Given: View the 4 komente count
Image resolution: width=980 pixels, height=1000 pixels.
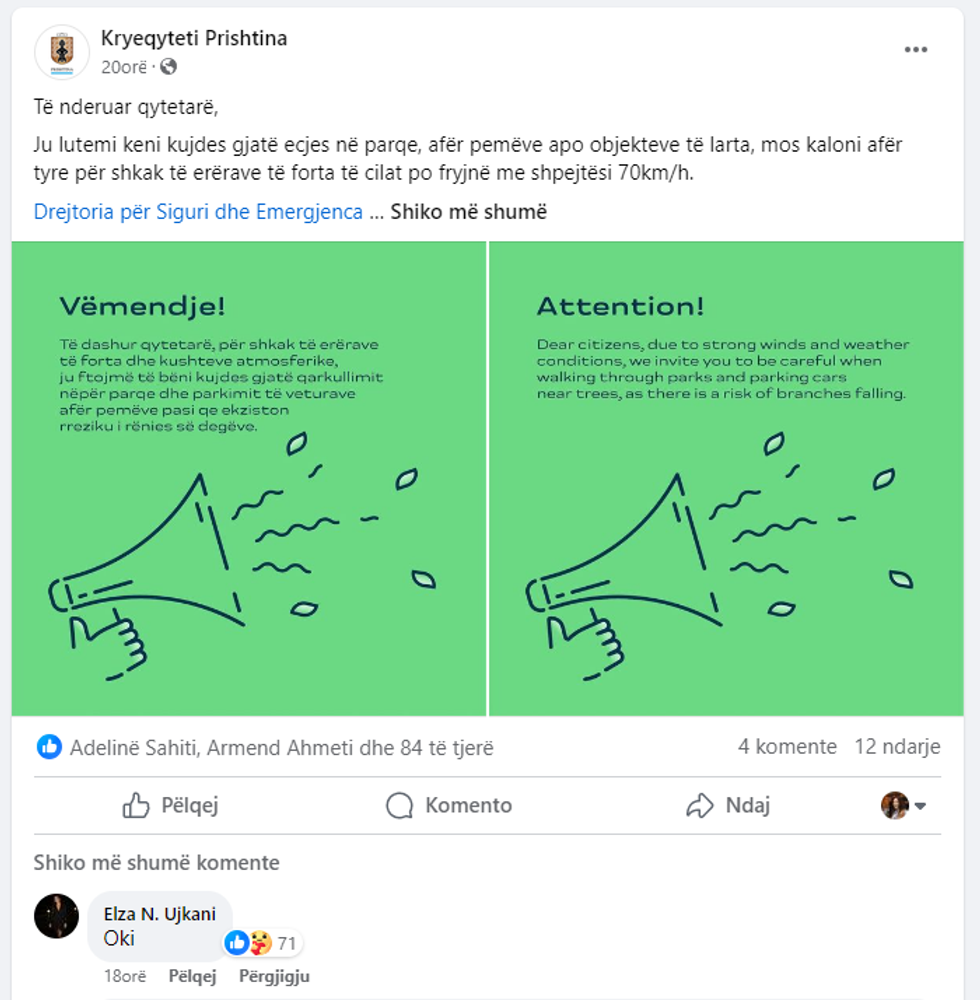Looking at the screenshot, I should 787,747.
